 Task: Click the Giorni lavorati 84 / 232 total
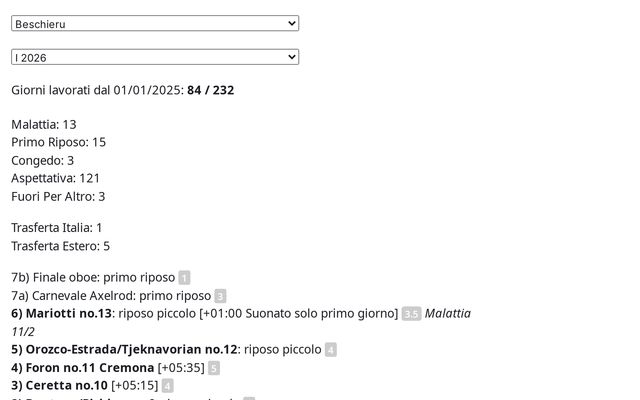tap(210, 90)
